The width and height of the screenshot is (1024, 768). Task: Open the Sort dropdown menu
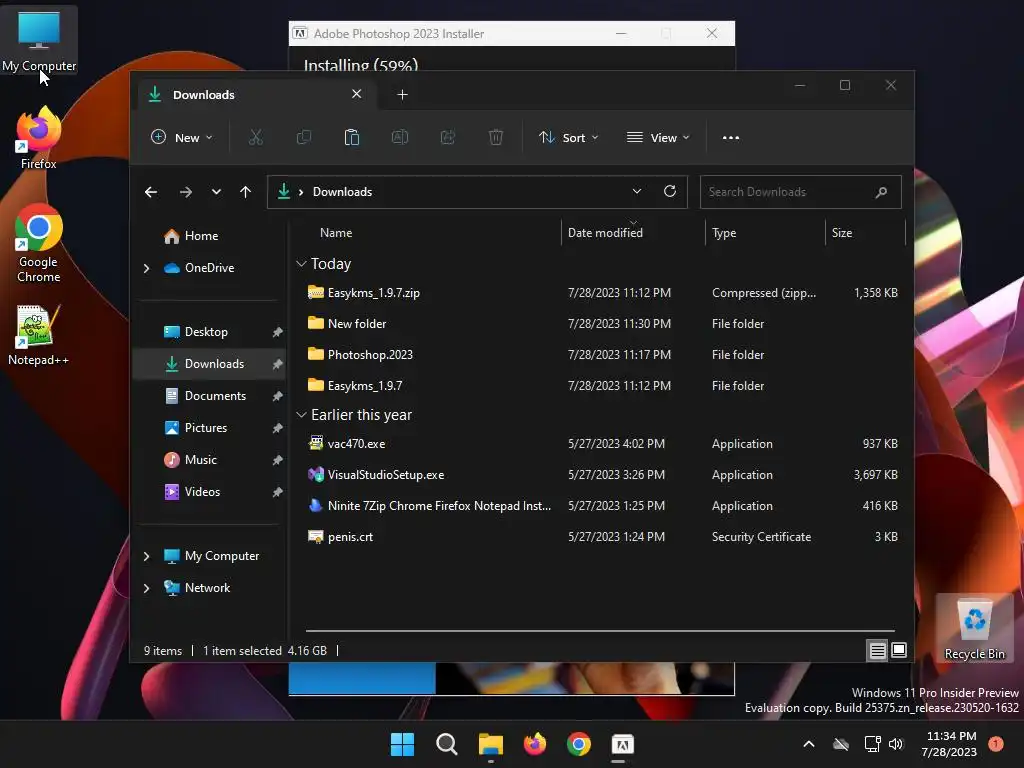click(568, 138)
